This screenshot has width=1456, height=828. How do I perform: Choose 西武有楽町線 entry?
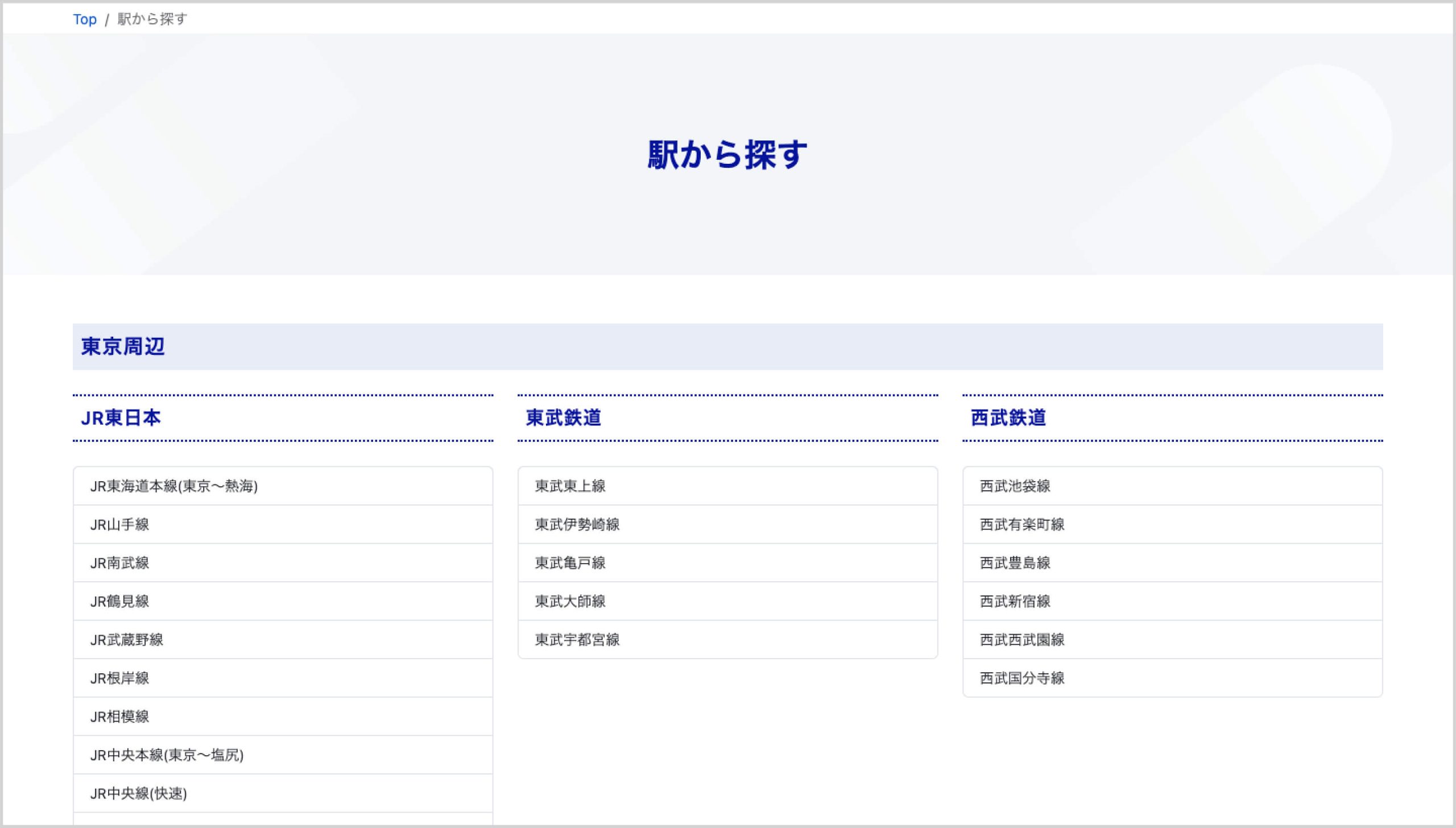pos(1172,524)
